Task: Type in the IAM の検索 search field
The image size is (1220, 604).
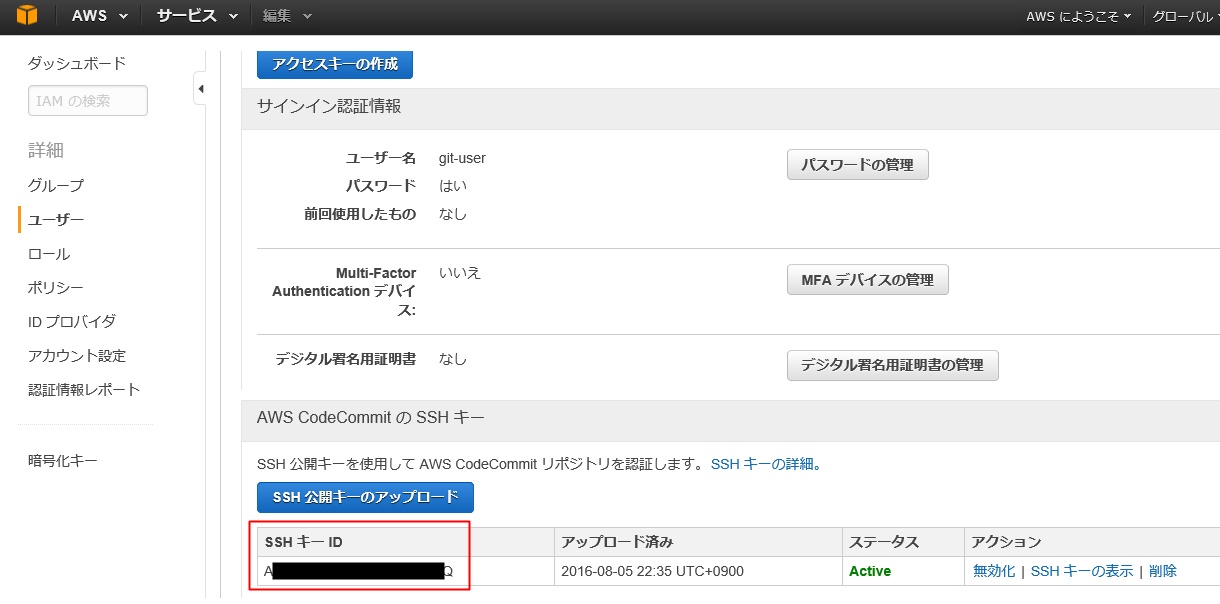Action: [88, 101]
